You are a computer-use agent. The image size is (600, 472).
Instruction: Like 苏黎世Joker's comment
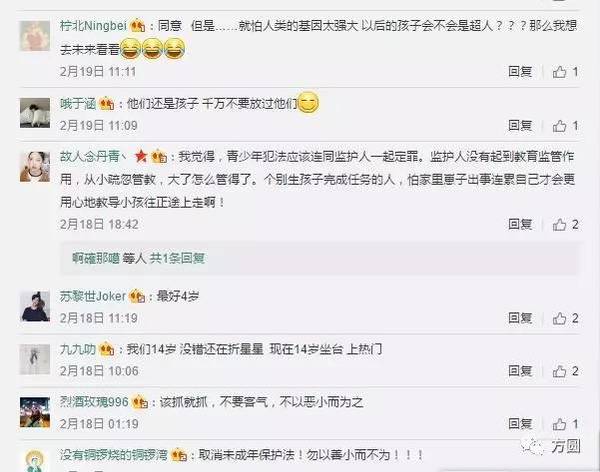click(559, 318)
